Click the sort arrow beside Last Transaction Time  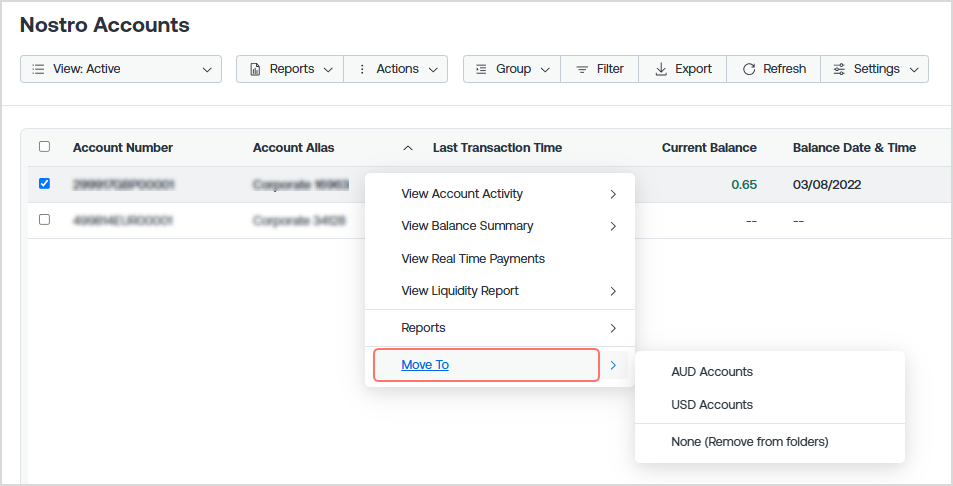(408, 148)
